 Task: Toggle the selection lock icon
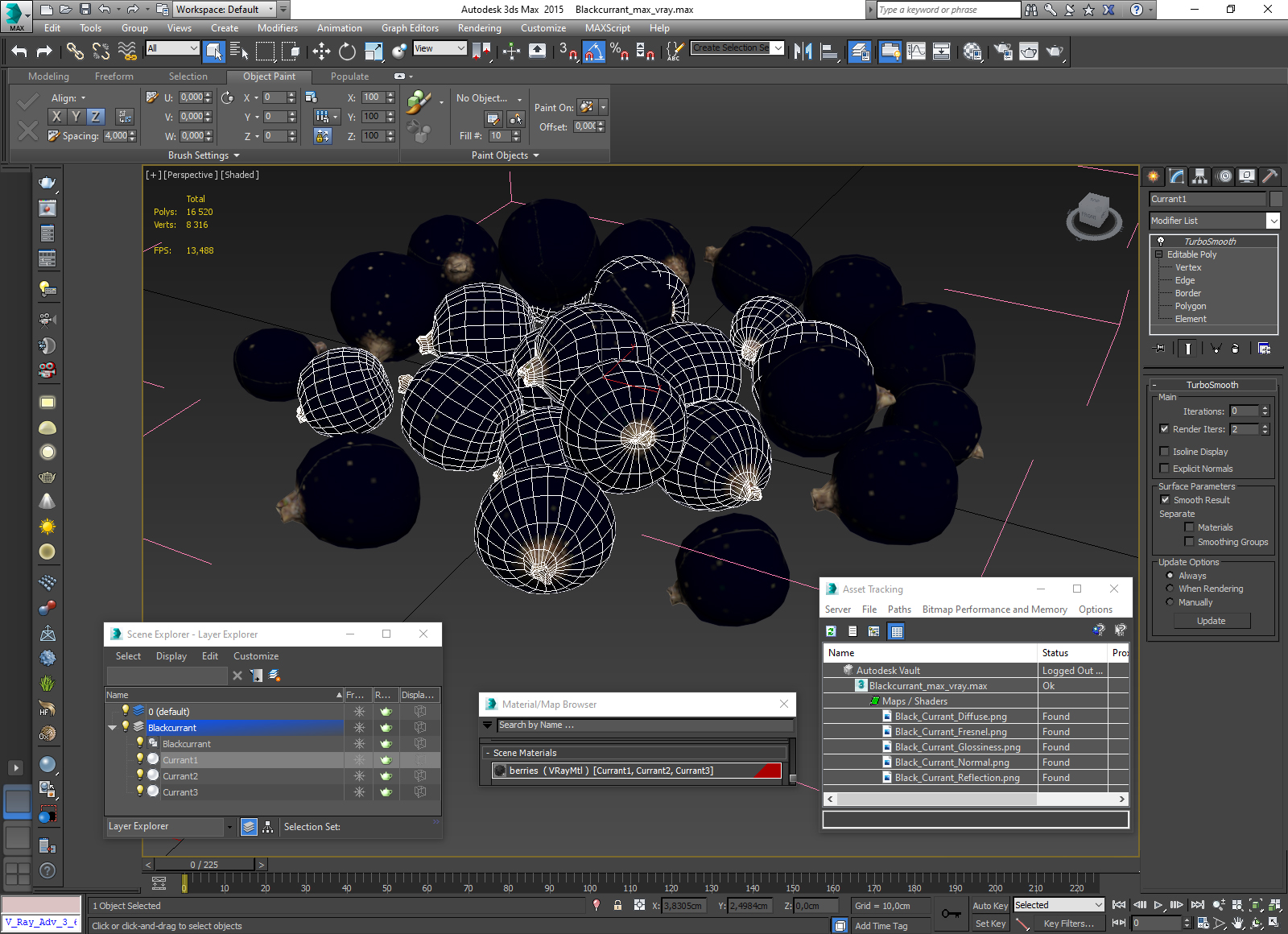pyautogui.click(x=617, y=905)
